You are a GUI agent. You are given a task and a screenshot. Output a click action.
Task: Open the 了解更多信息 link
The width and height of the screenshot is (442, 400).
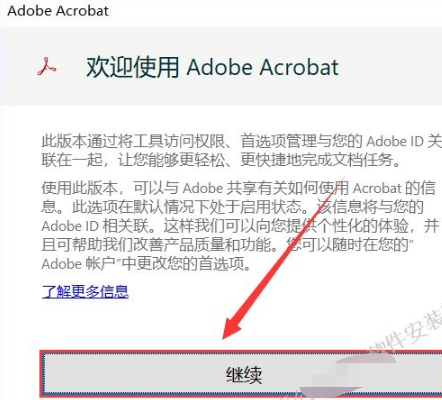[x=85, y=292]
